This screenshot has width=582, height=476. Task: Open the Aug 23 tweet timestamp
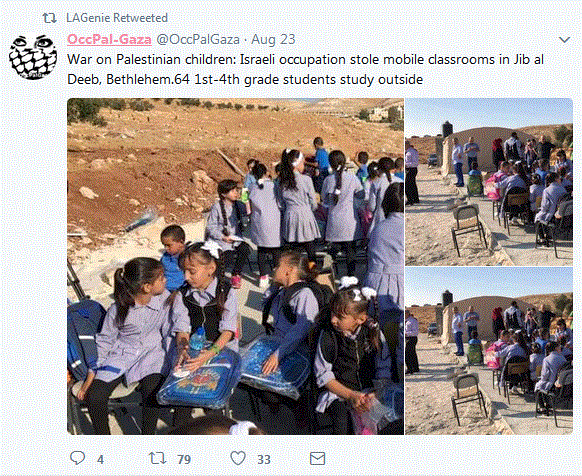point(273,39)
